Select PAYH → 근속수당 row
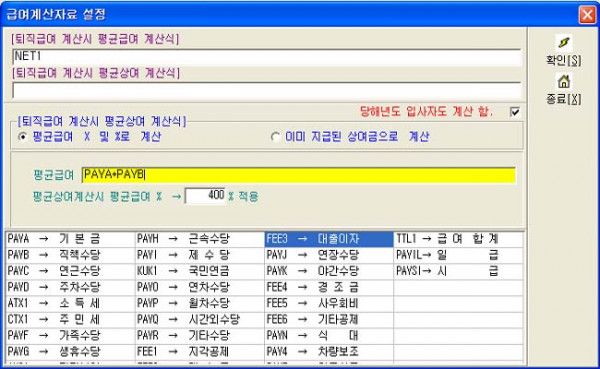The height and width of the screenshot is (369, 600). pos(200,239)
